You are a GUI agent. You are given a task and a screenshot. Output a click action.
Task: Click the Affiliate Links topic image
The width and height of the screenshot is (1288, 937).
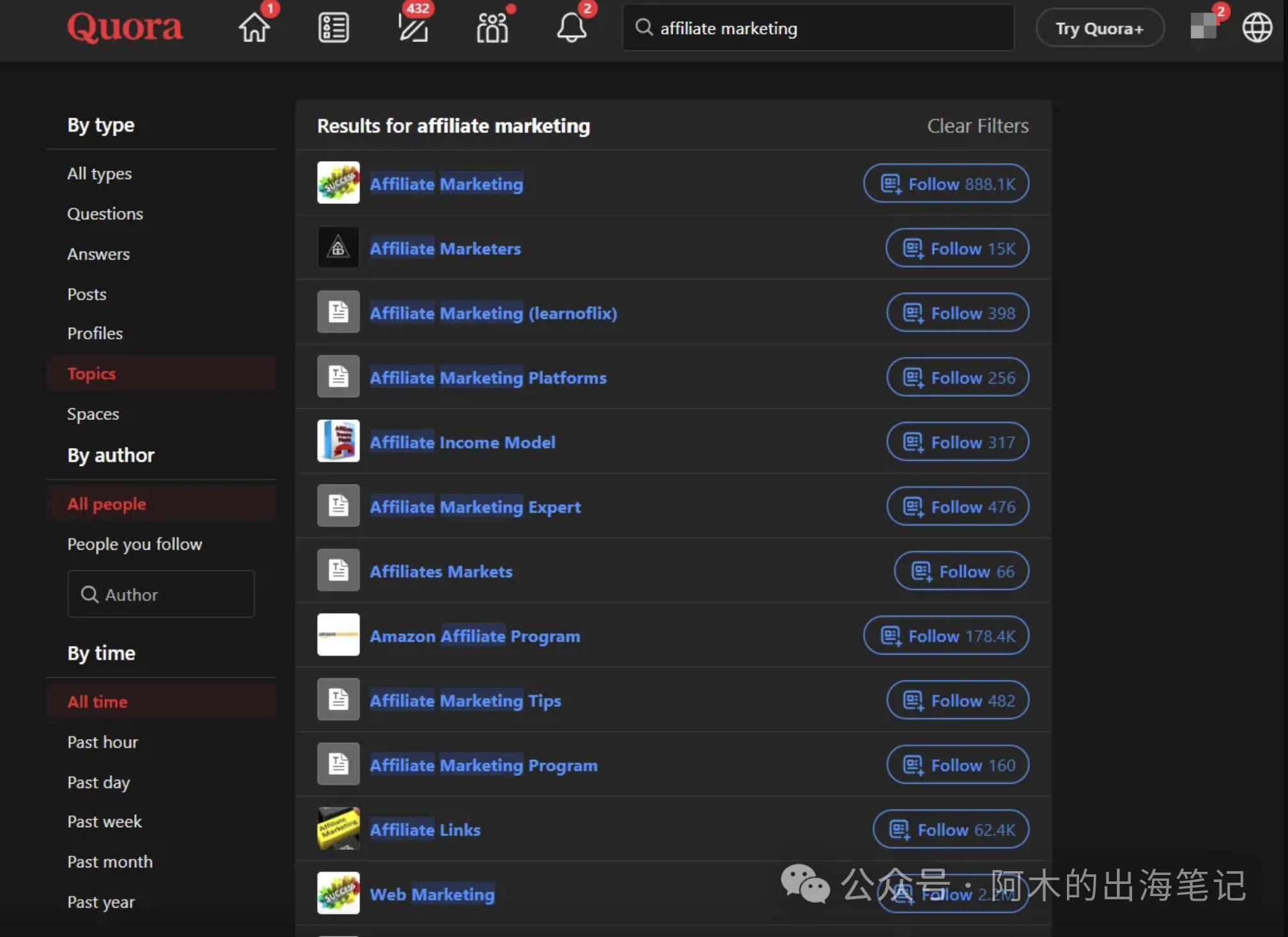[339, 828]
